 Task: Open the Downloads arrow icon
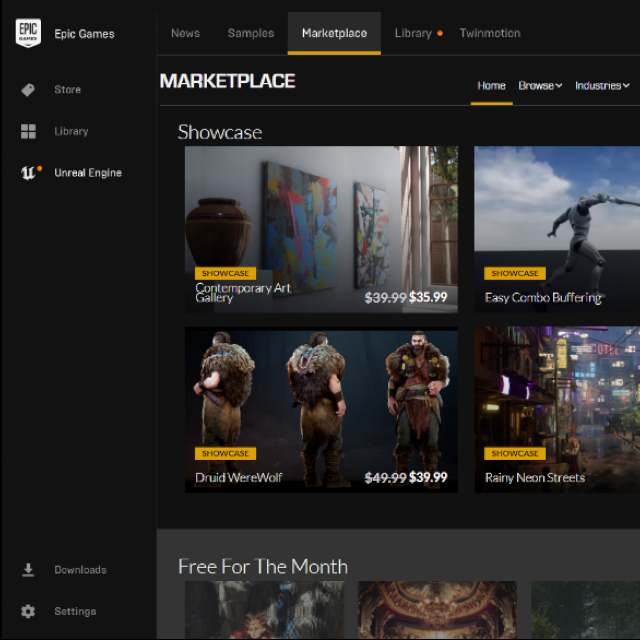28,570
